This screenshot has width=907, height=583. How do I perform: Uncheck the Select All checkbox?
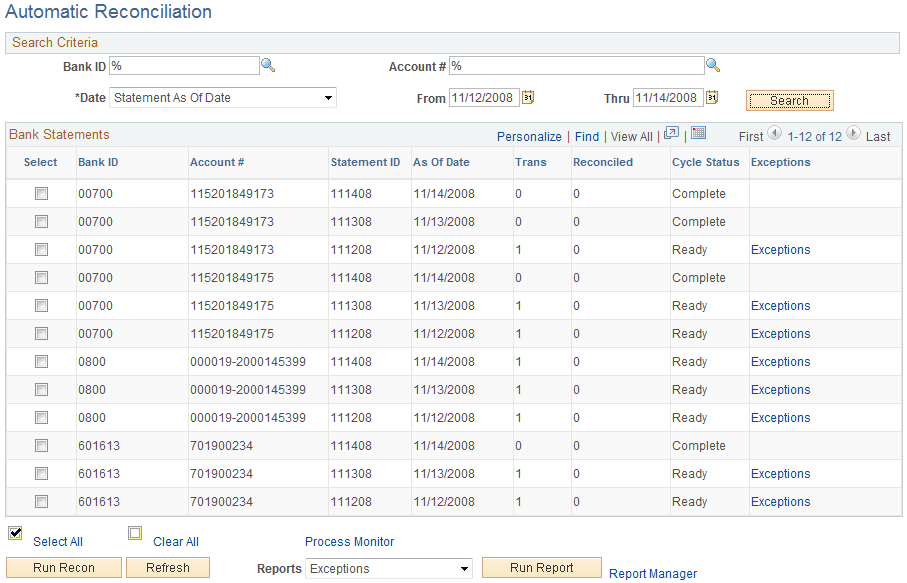(15, 533)
